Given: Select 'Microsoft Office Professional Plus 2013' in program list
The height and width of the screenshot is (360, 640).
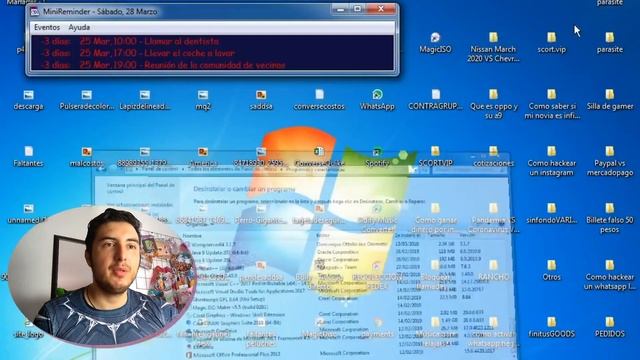Looking at the screenshot, I should pyautogui.click(x=237, y=354).
